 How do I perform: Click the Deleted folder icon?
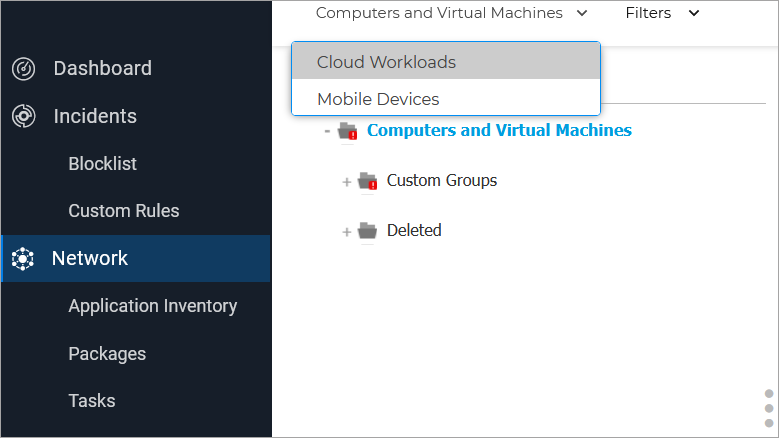pyautogui.click(x=367, y=231)
